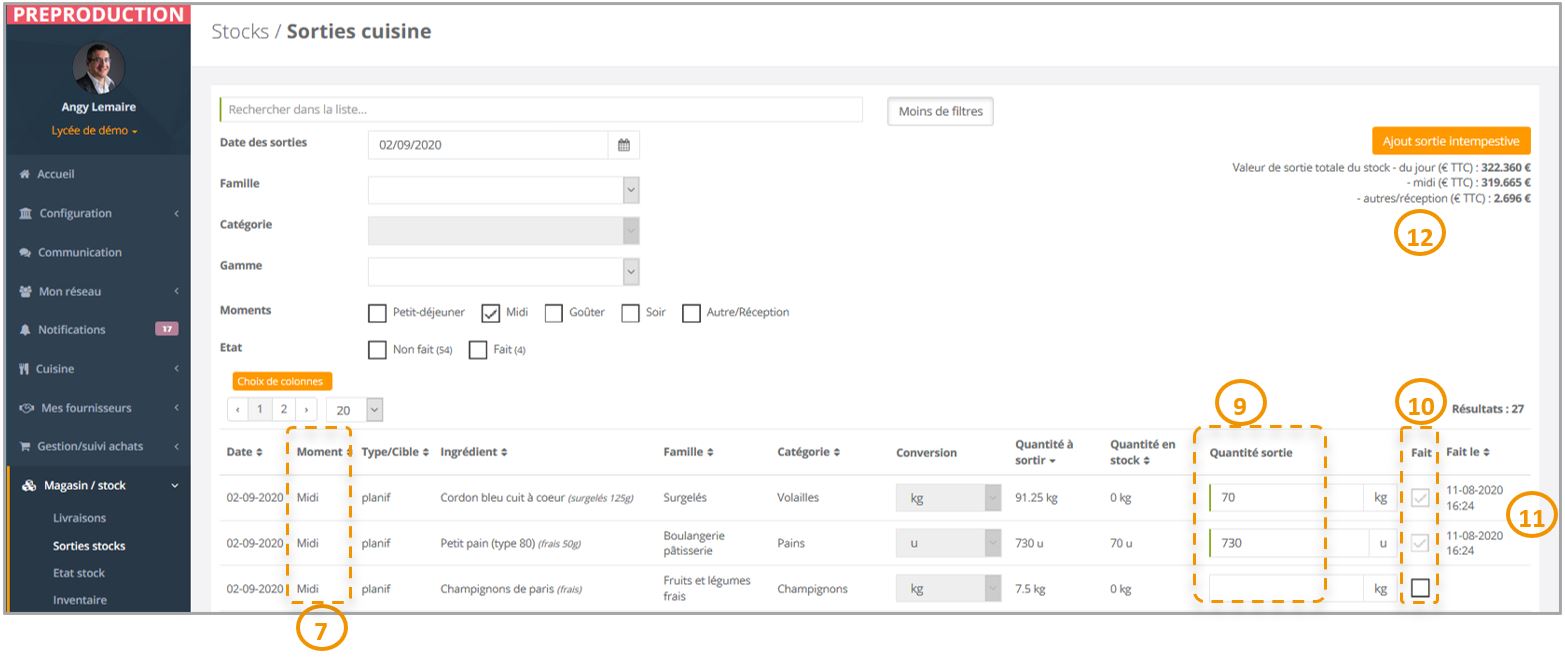This screenshot has width=1565, height=657.
Task: Click Angy Lemaire's profile avatar
Action: (x=99, y=69)
